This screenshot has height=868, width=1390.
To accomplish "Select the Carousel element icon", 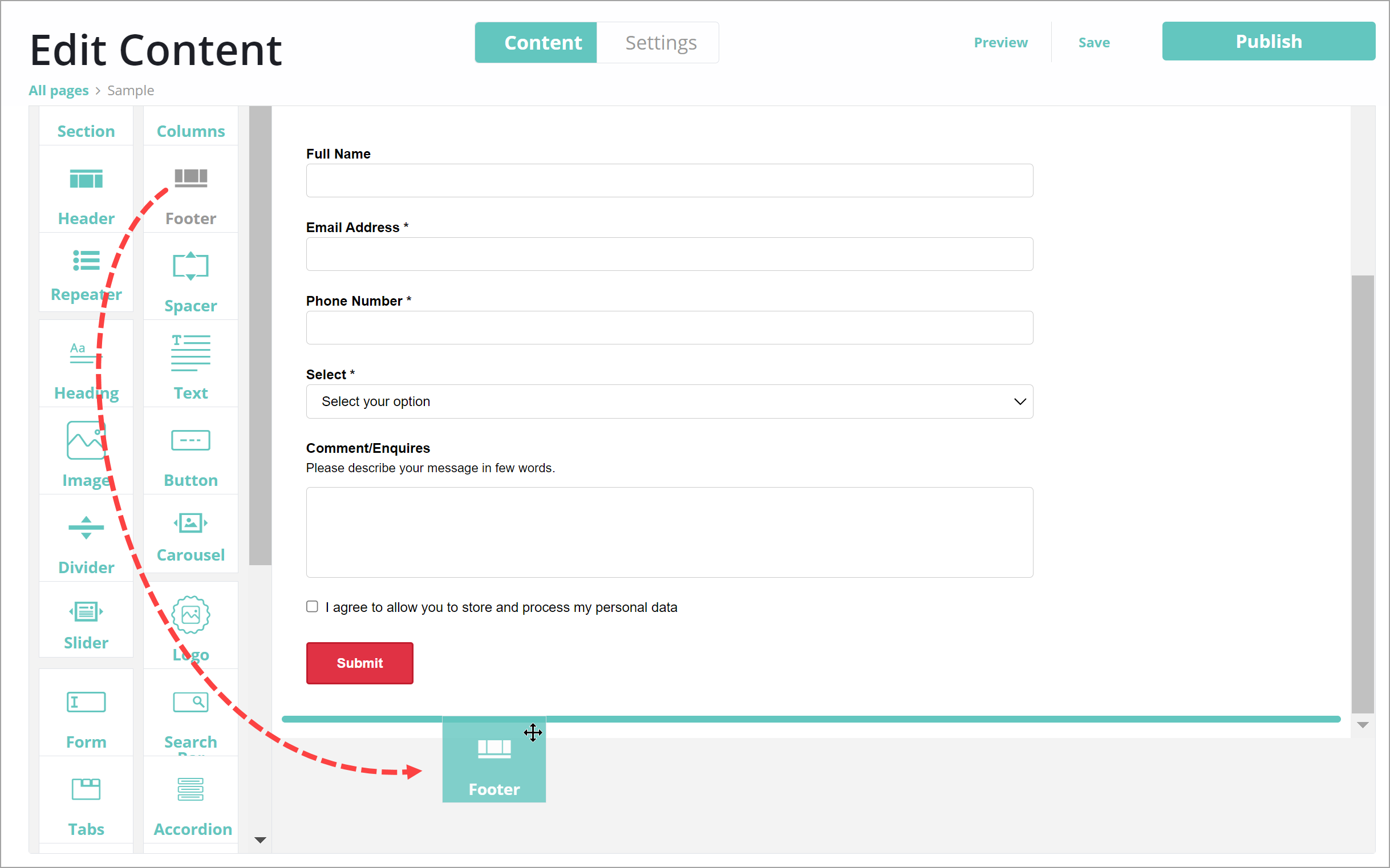I will pyautogui.click(x=191, y=523).
